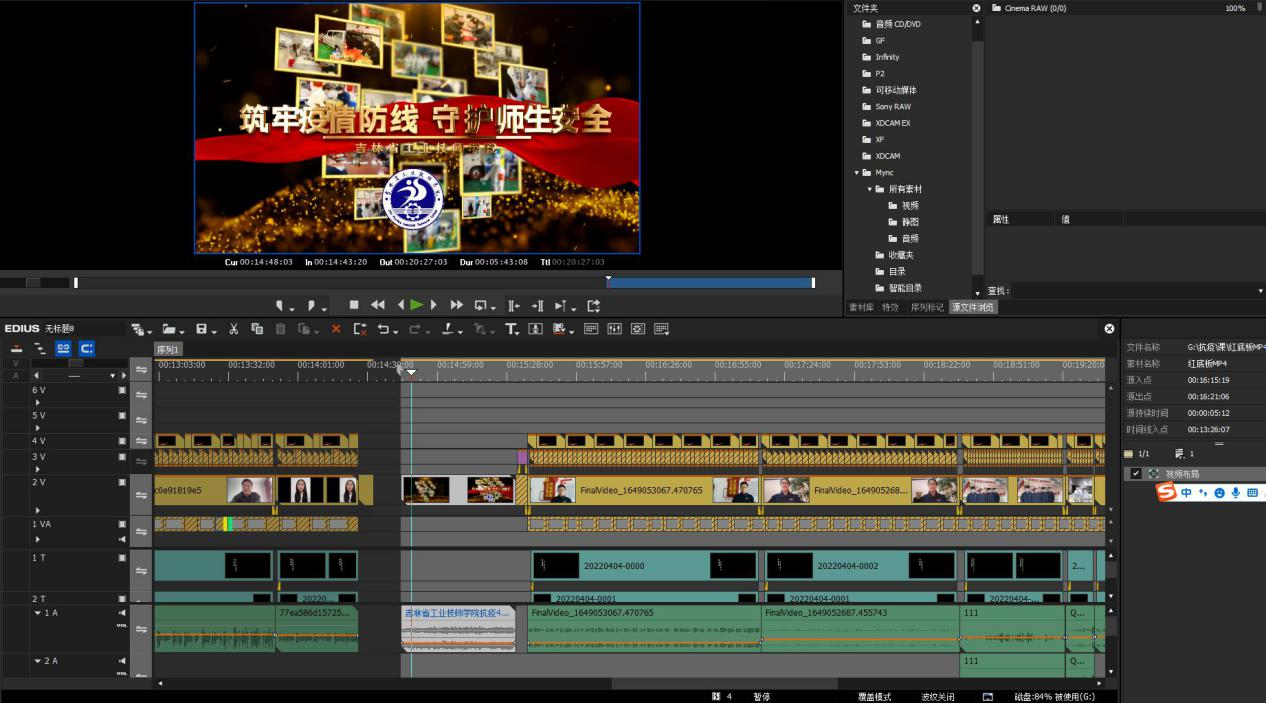
Task: Toggle the 视频布局 effect checkbox
Action: point(1135,474)
